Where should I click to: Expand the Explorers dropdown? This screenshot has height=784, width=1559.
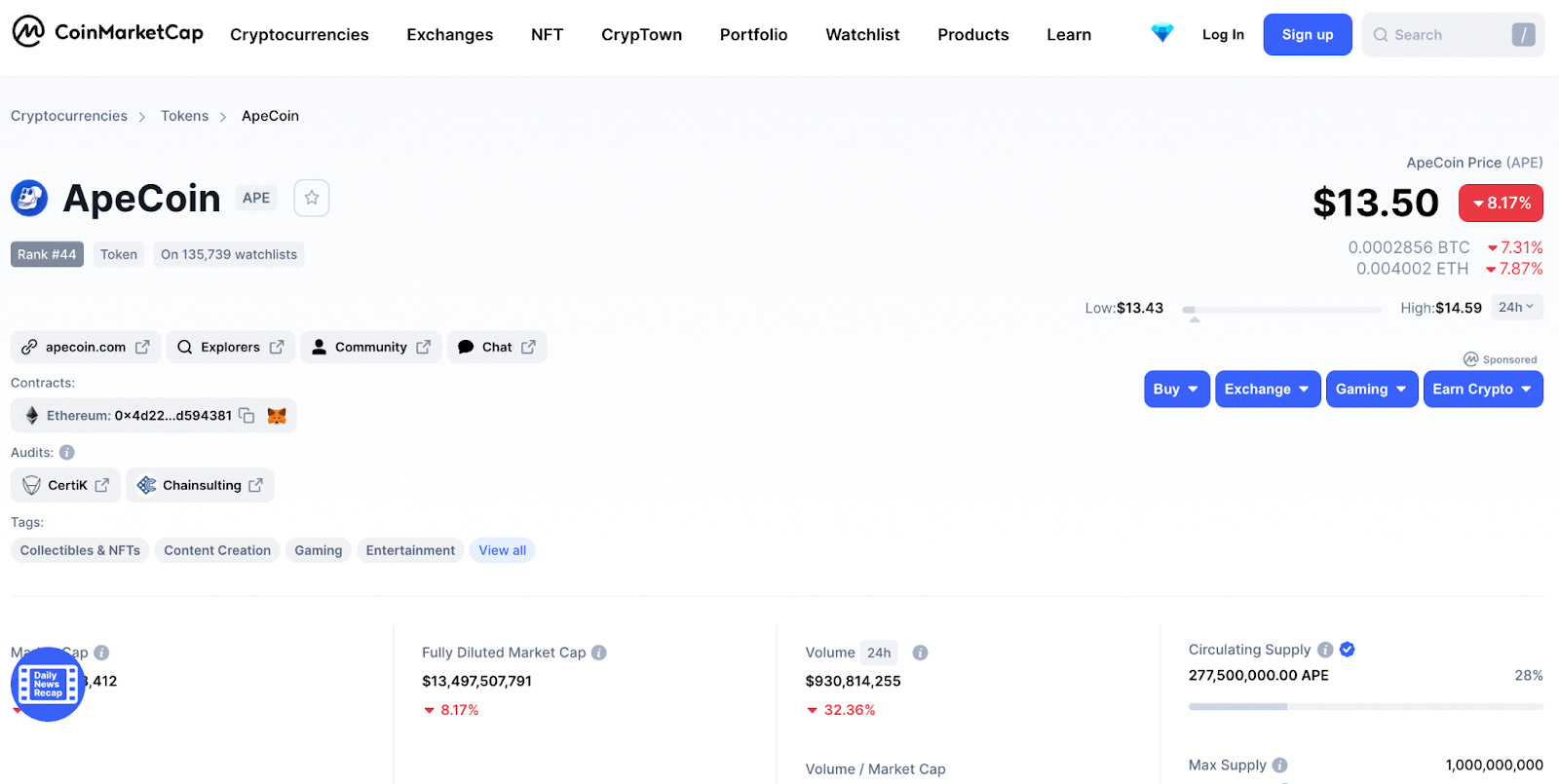230,347
